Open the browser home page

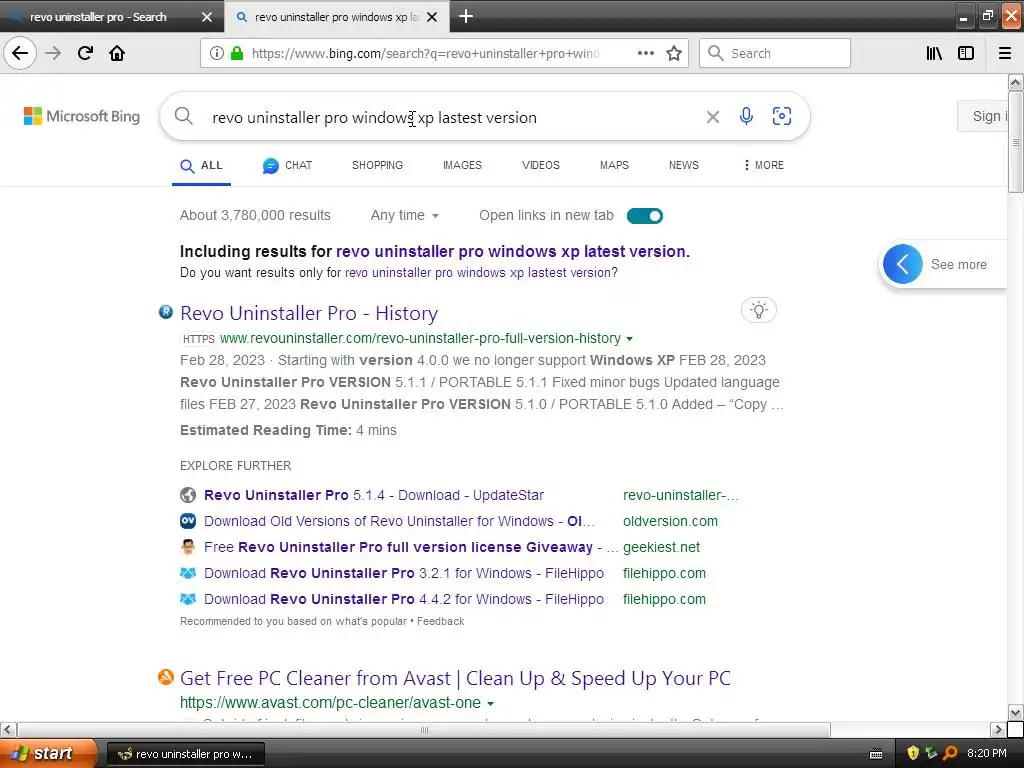pos(117,53)
